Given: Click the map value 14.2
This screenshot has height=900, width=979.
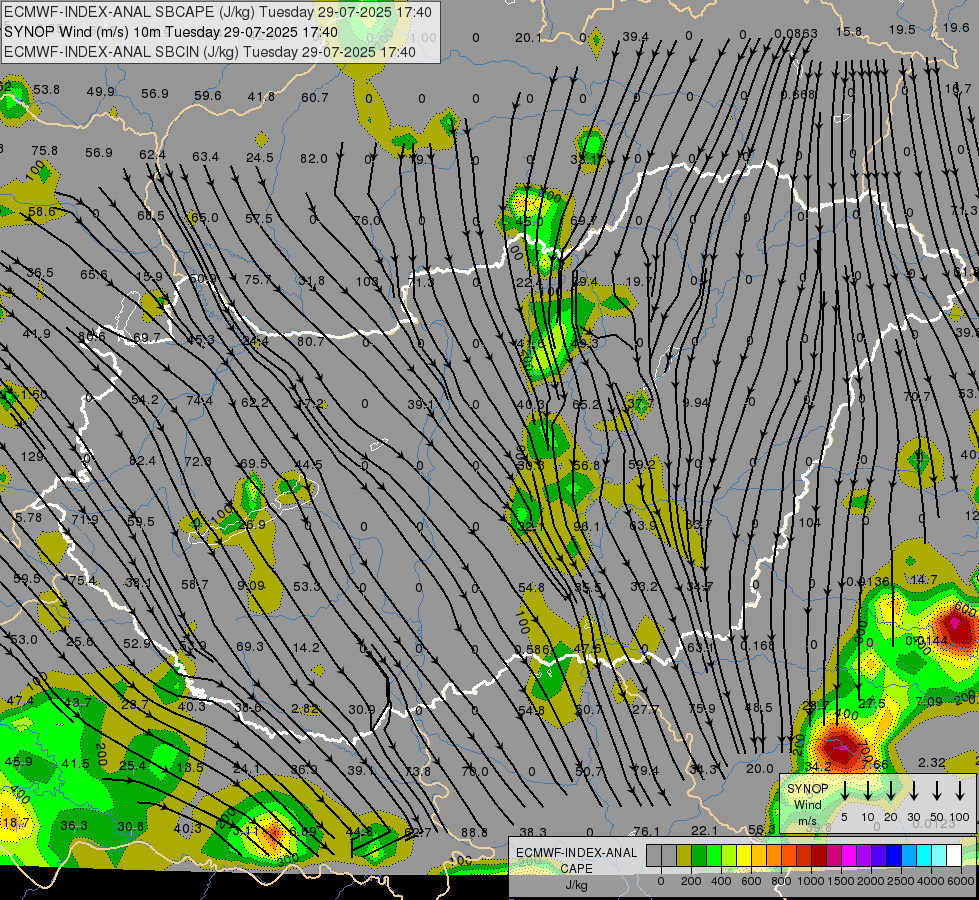Looking at the screenshot, I should click(x=306, y=648).
